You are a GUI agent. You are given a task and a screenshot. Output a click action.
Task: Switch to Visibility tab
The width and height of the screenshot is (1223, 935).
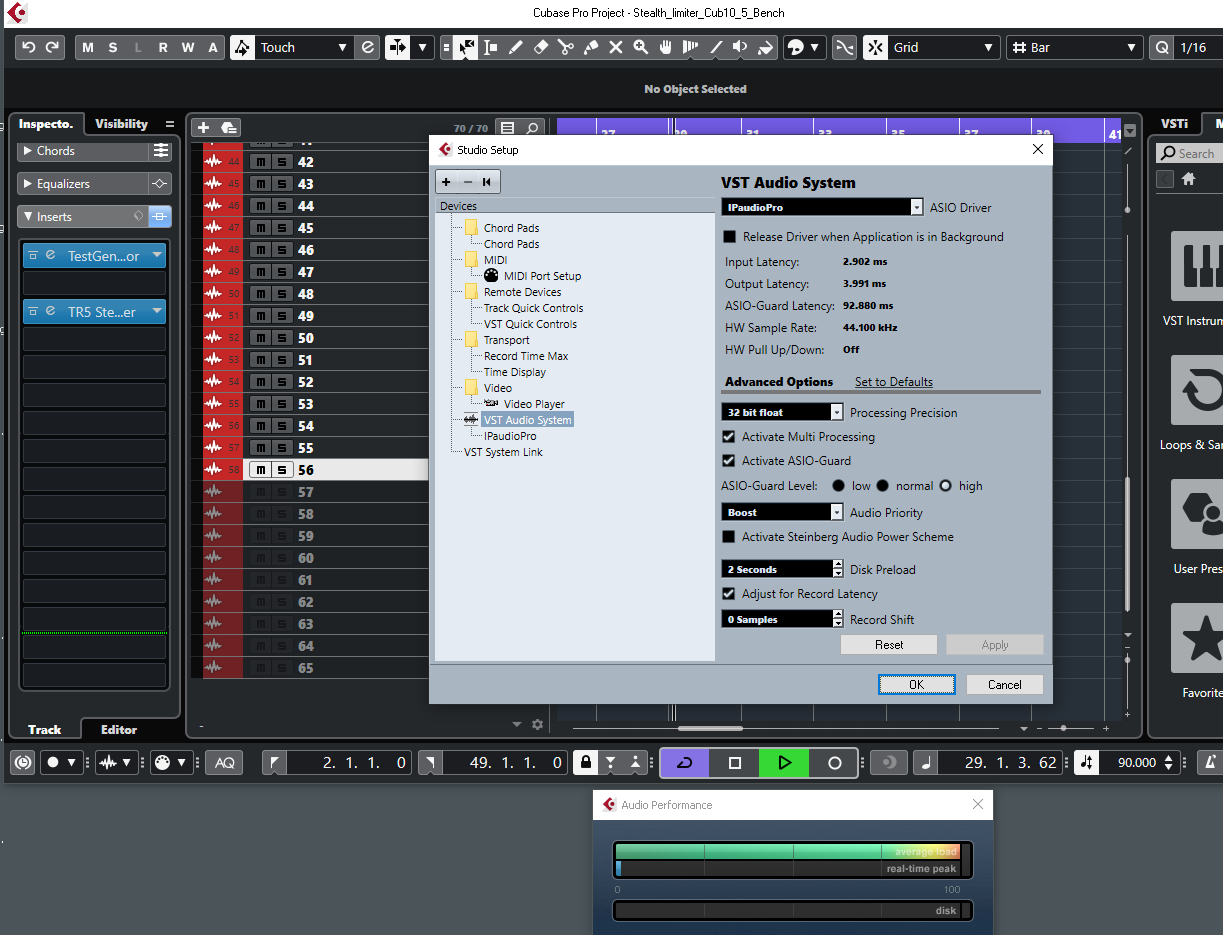[x=121, y=124]
